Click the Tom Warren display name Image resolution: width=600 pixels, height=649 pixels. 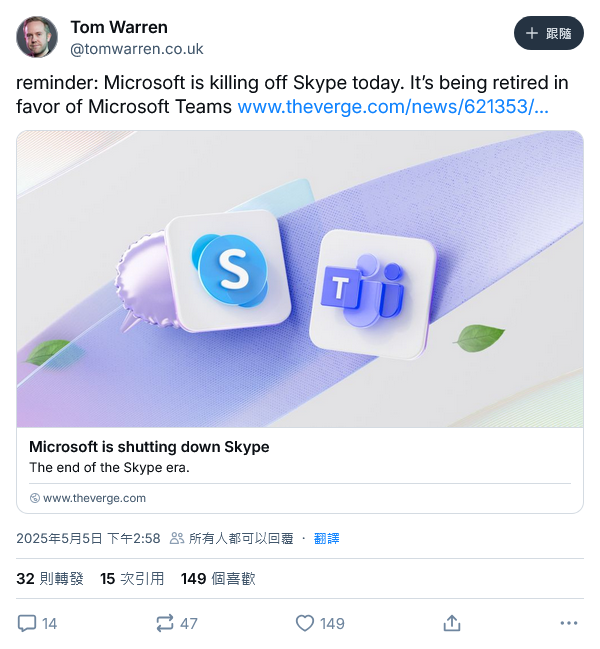119,27
